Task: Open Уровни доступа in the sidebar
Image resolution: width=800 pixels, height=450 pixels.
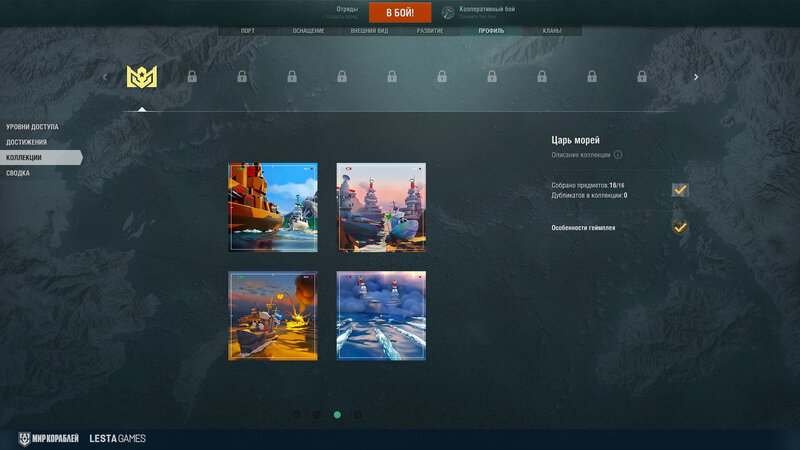Action: click(32, 127)
